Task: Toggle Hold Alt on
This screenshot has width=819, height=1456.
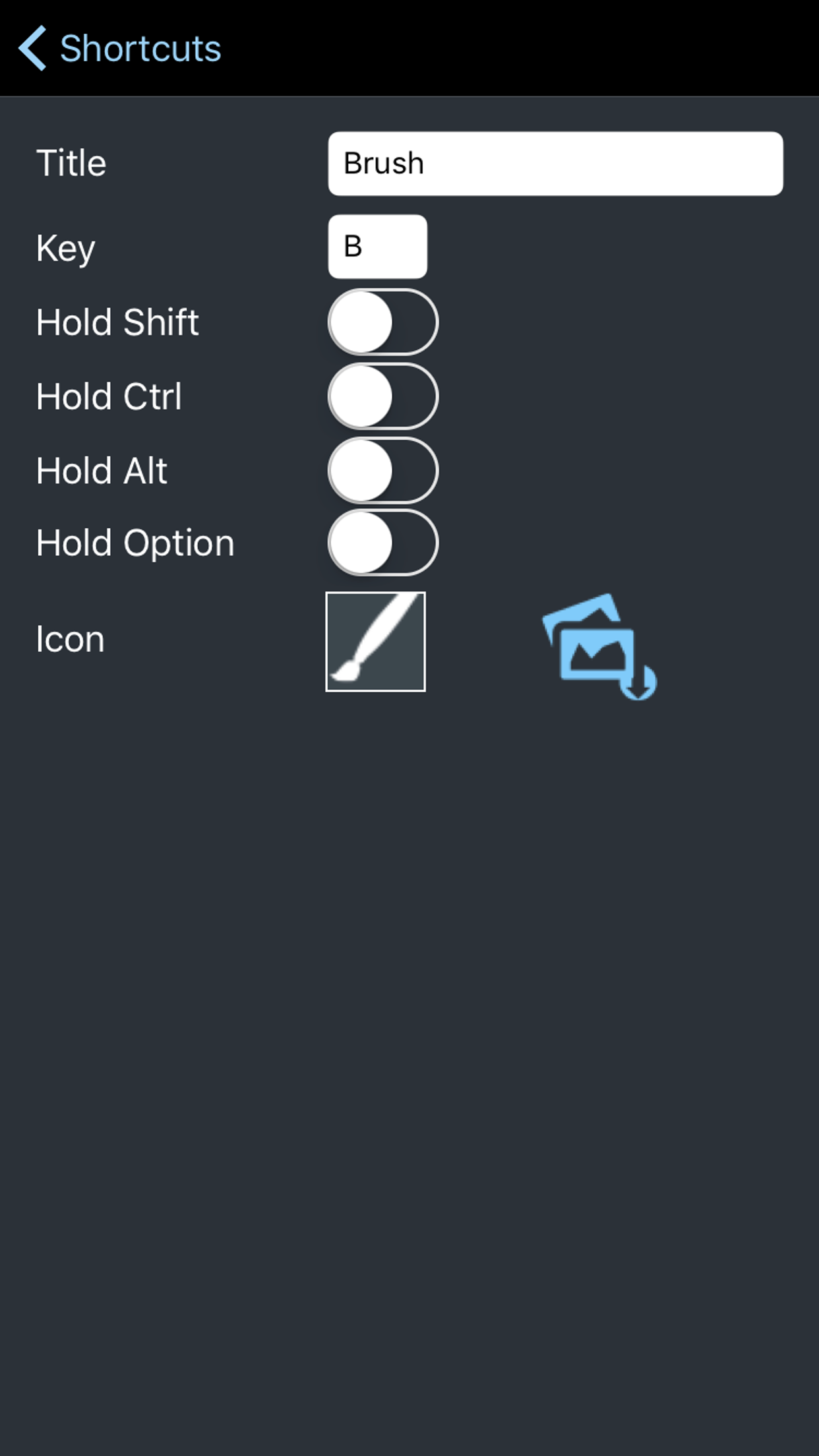Action: [x=384, y=470]
